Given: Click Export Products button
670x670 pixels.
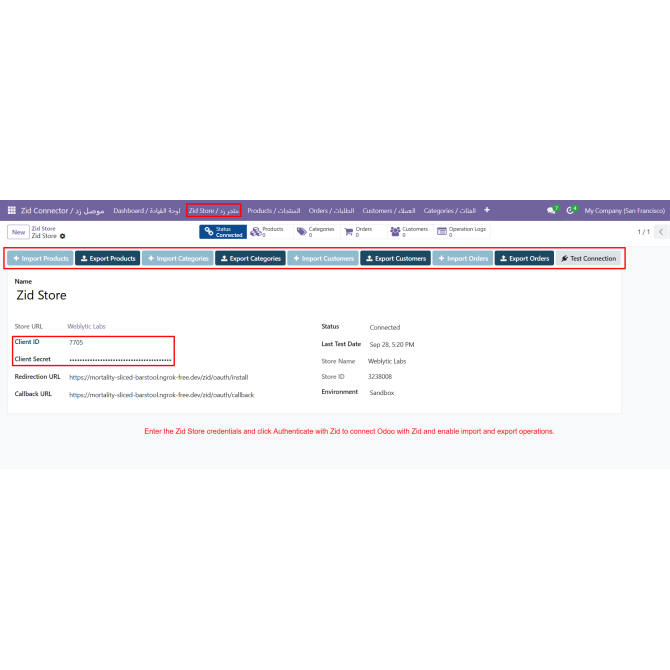Looking at the screenshot, I should click(108, 258).
